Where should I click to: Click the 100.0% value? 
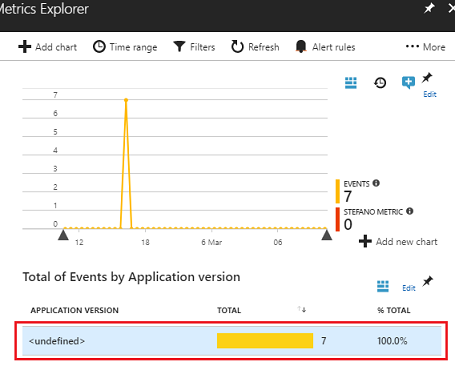click(392, 341)
